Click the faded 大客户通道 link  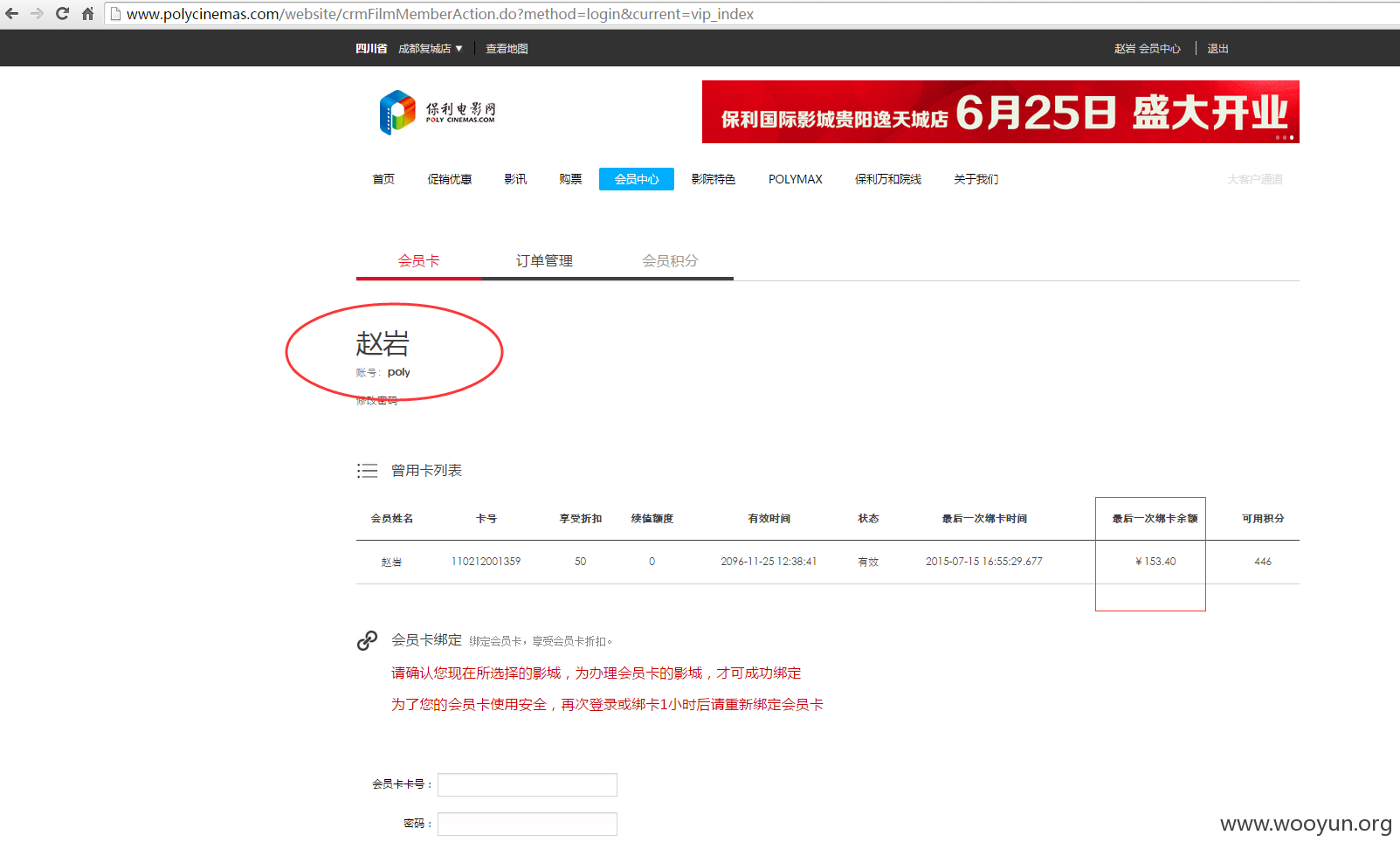click(1254, 179)
